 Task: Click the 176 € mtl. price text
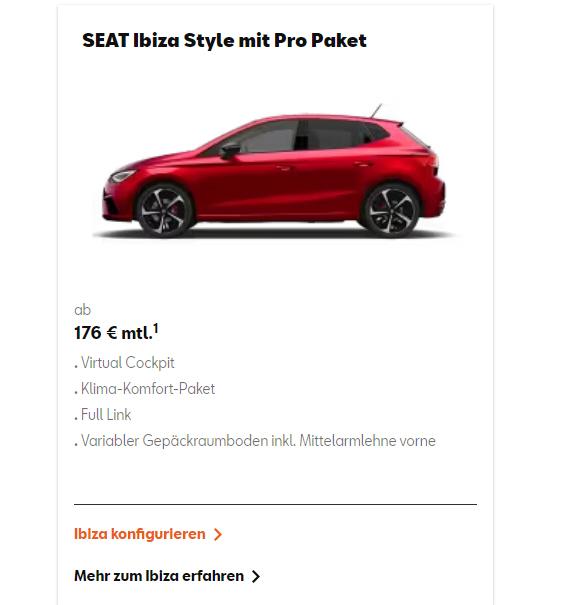(x=113, y=333)
